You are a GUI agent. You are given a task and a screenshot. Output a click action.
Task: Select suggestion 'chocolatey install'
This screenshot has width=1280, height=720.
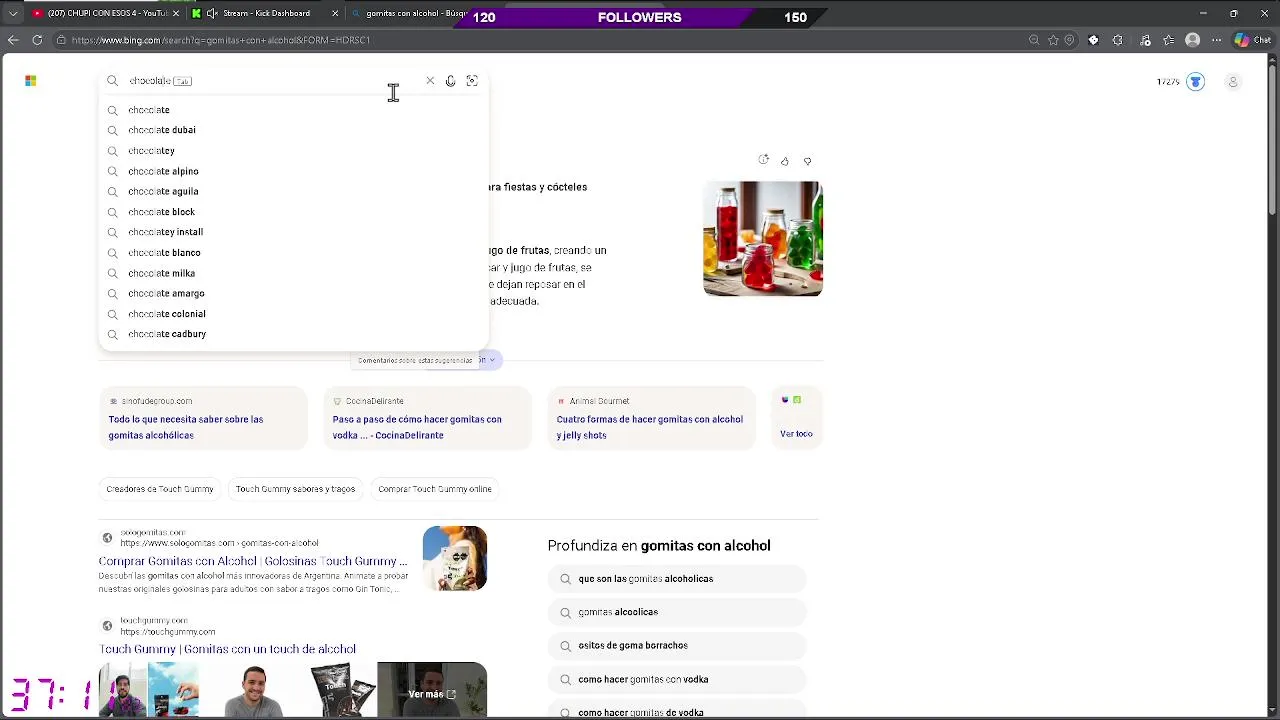pos(294,232)
